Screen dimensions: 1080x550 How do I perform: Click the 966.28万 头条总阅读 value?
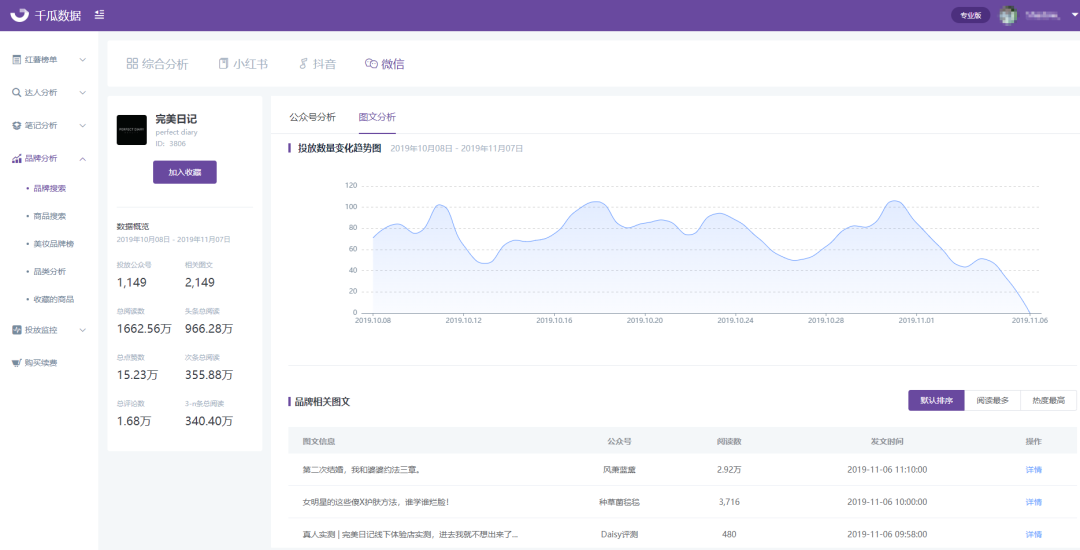coord(209,329)
